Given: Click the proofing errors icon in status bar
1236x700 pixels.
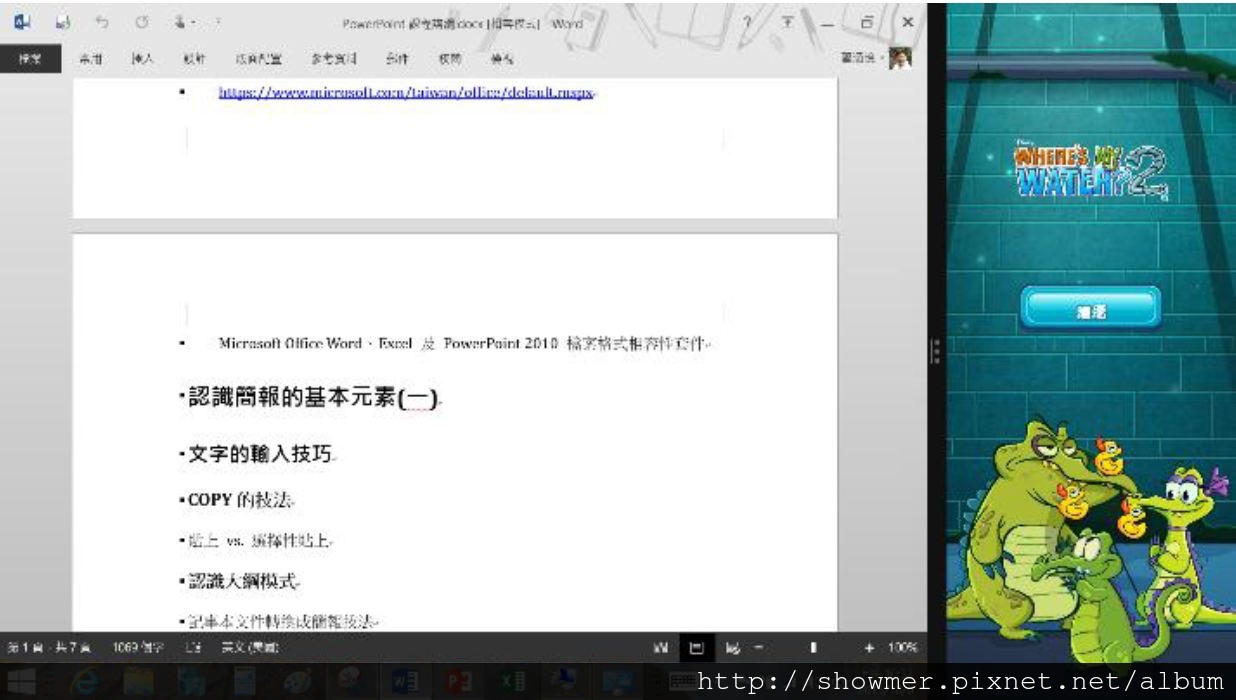Looking at the screenshot, I should 193,648.
